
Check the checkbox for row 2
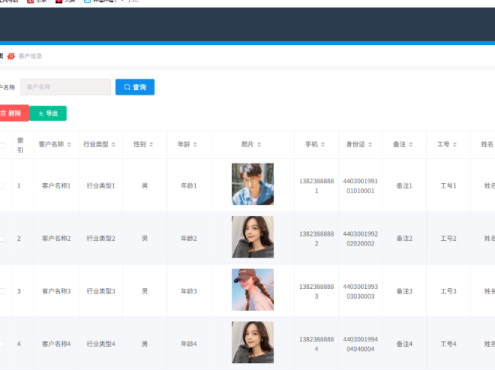2,239
